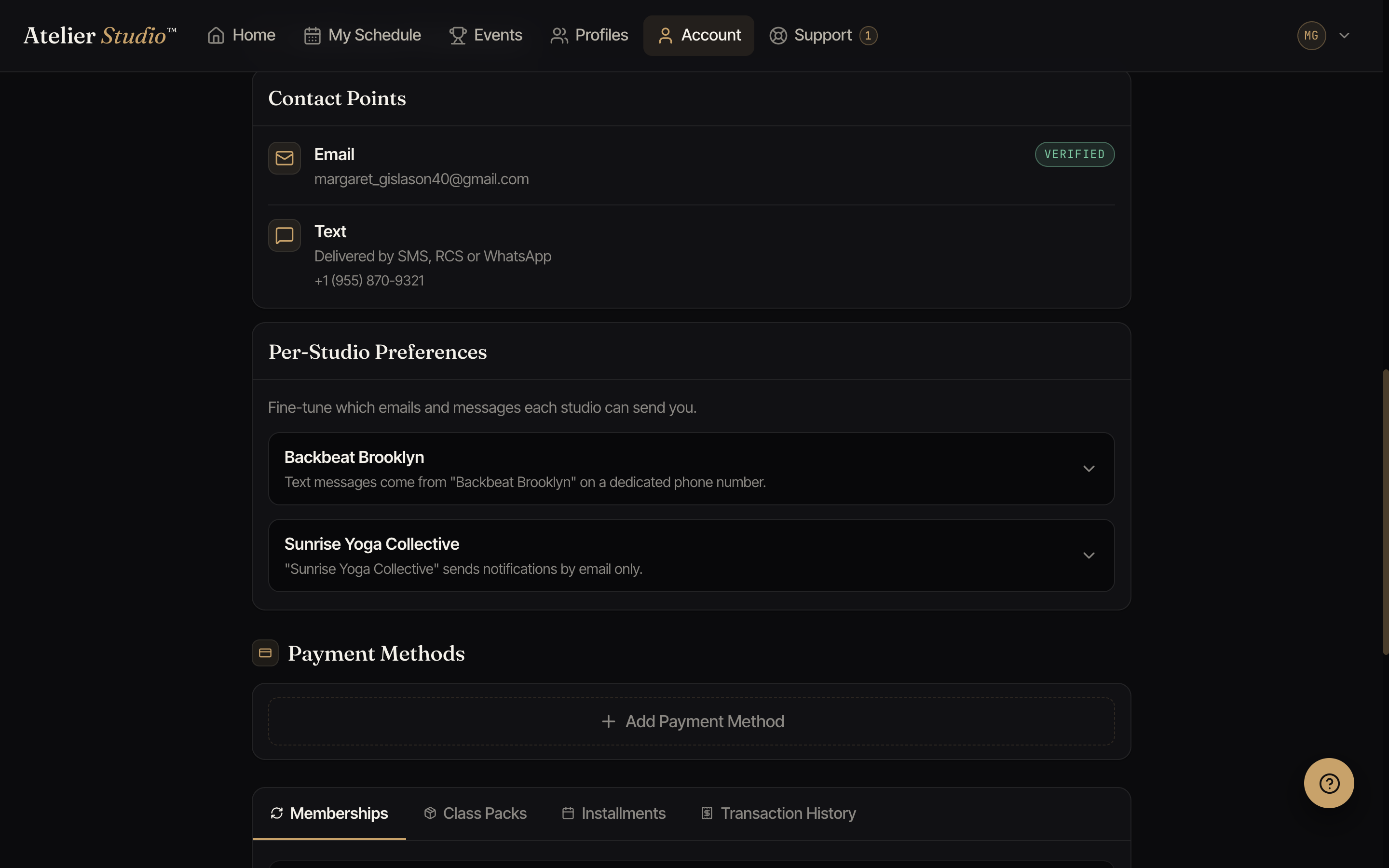Click the Sunrise Yoga Collective studio title
This screenshot has width=1389, height=868.
(x=371, y=544)
